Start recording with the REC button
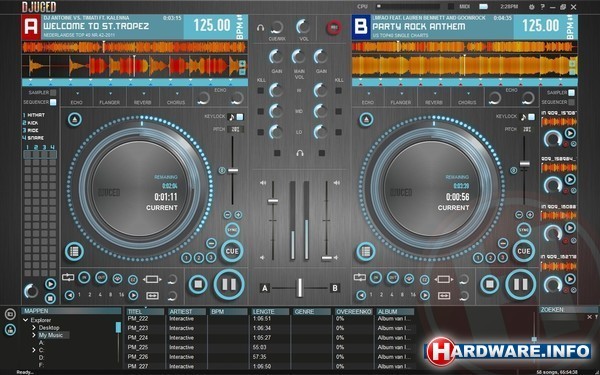Viewport: 600px width, 375px height. coord(334,27)
